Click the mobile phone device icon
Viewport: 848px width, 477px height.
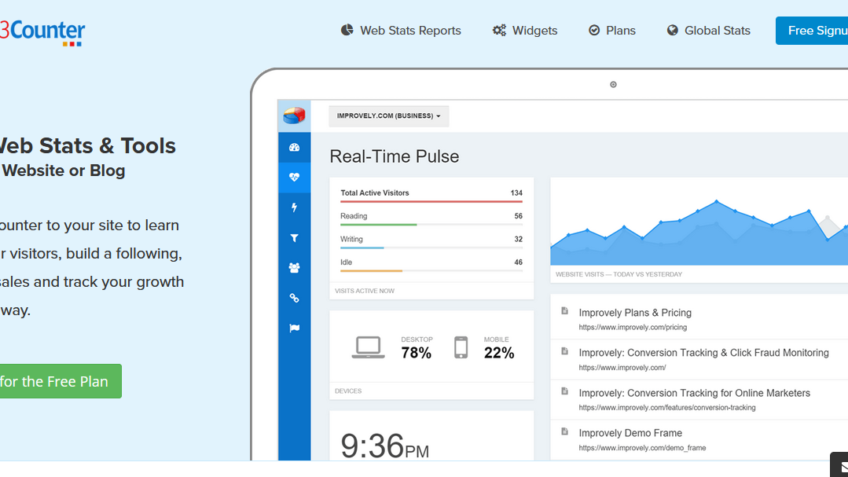tap(460, 347)
